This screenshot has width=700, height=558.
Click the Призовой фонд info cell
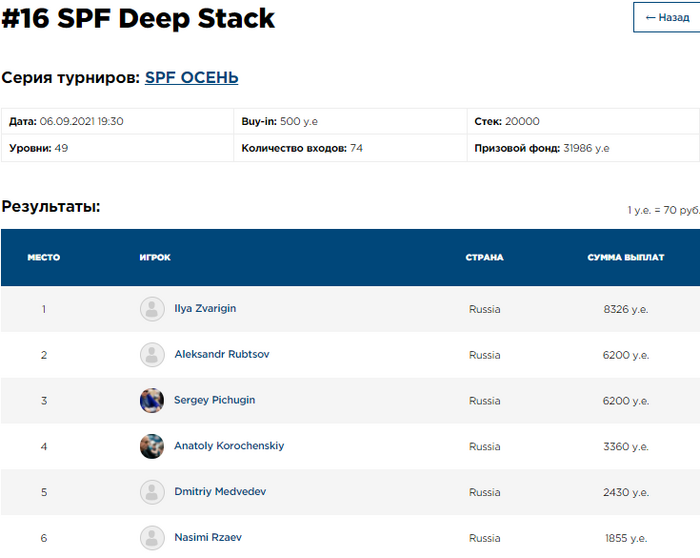click(x=583, y=148)
